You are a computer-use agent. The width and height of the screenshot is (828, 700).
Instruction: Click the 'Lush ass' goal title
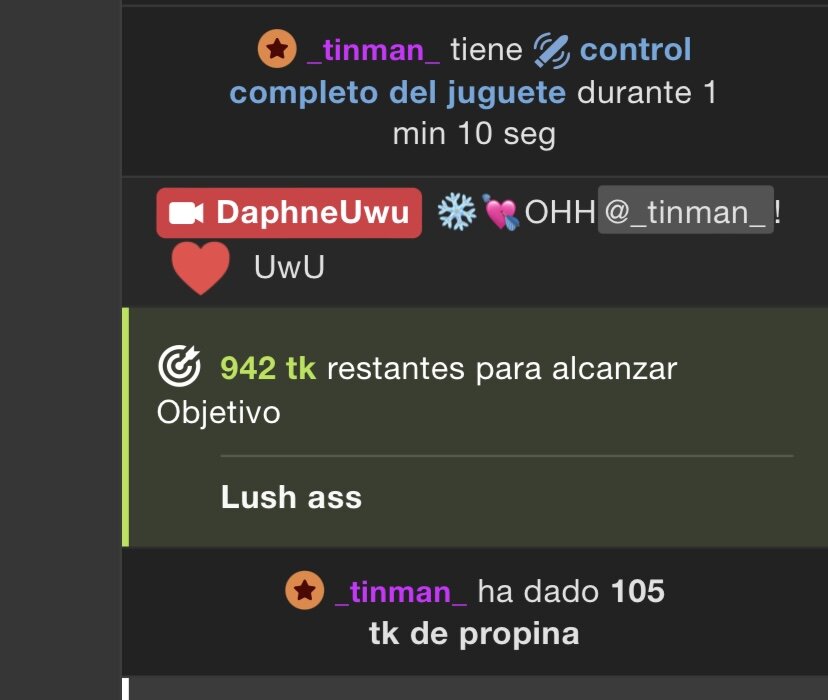pos(291,497)
